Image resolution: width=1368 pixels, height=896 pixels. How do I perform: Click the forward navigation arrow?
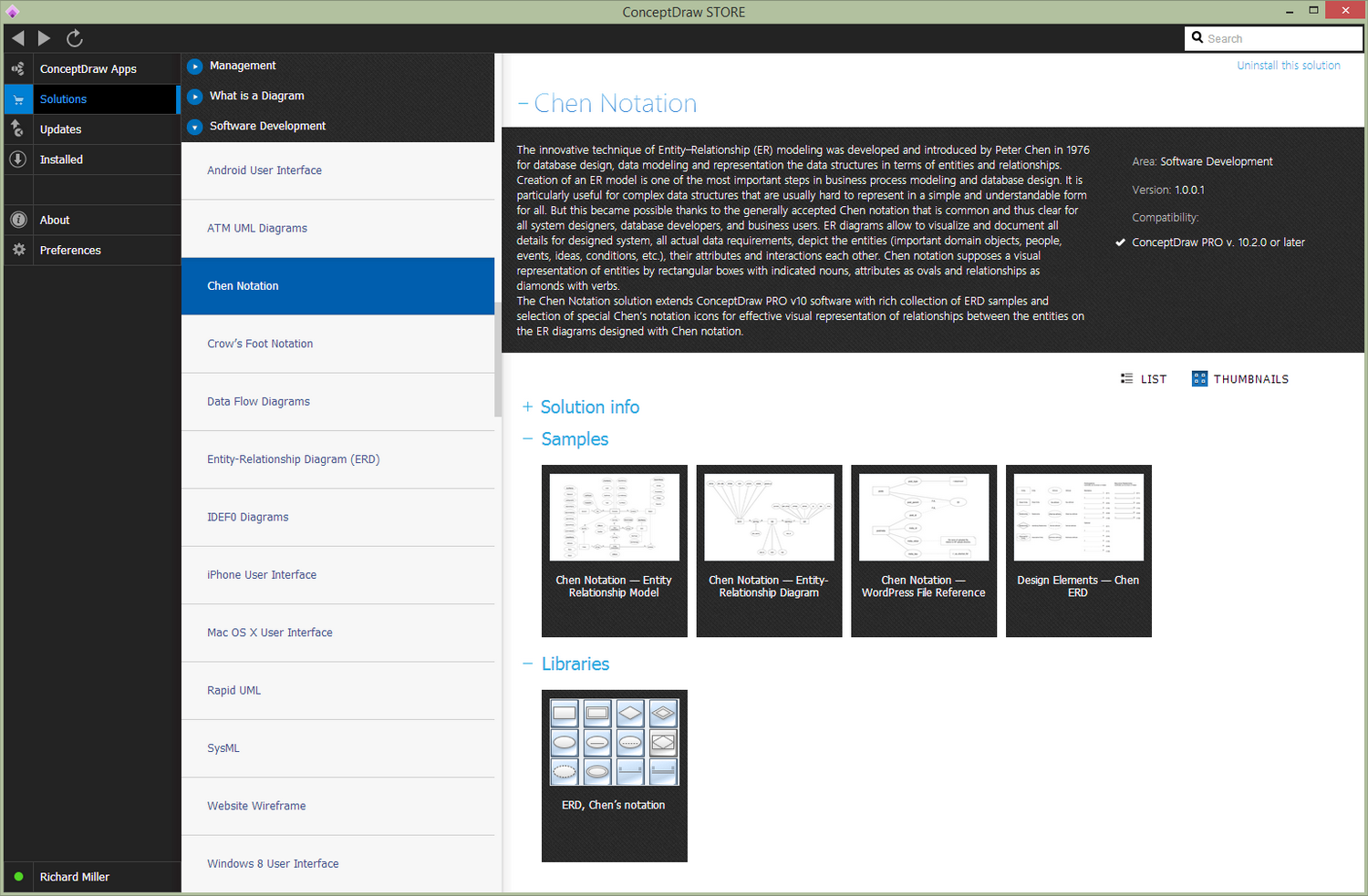(44, 38)
